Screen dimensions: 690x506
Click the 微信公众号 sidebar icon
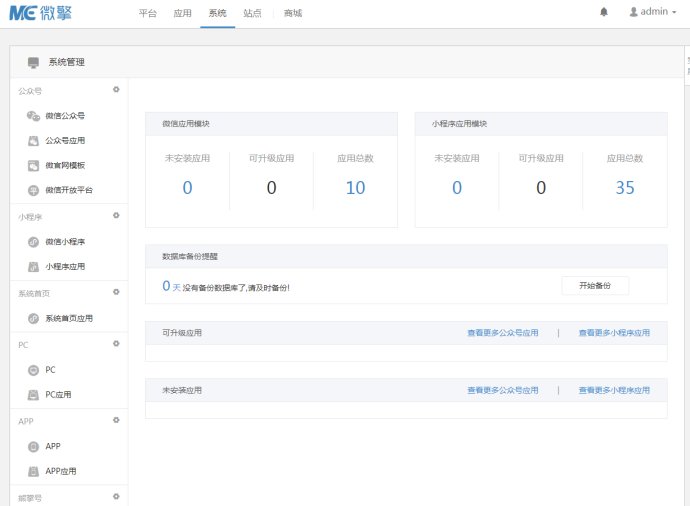[x=33, y=116]
